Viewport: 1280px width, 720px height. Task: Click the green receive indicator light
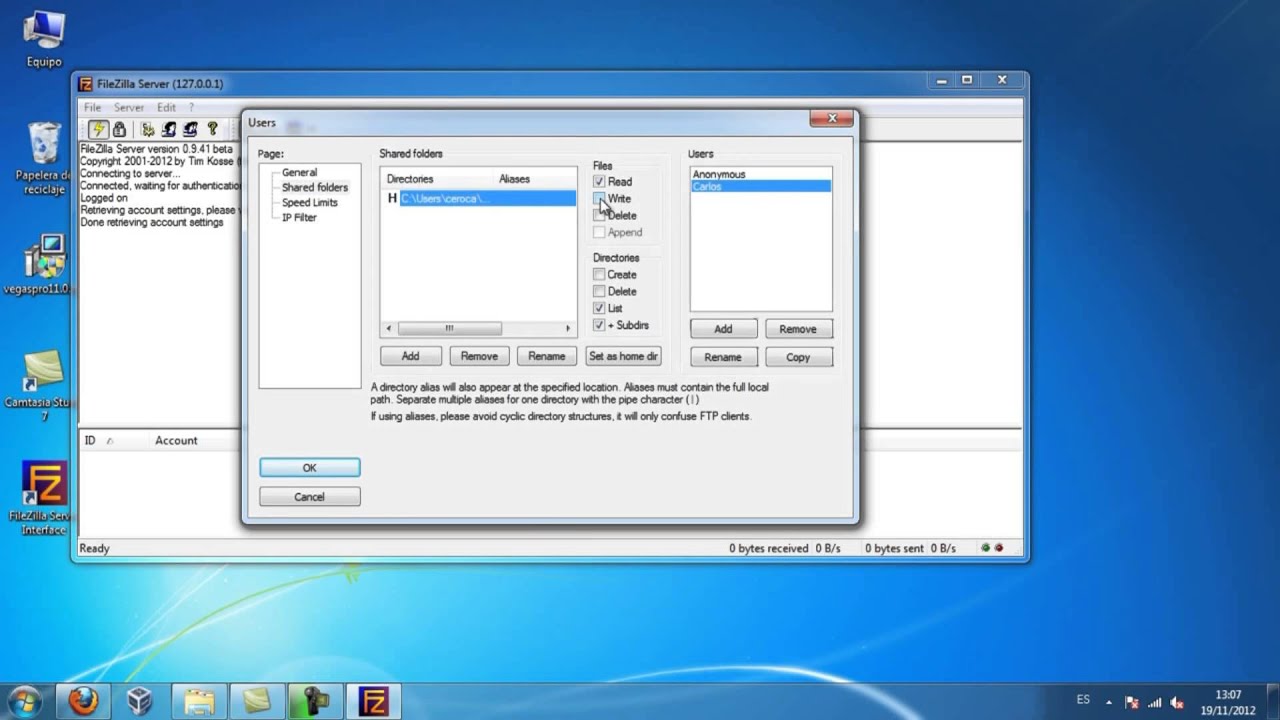(x=986, y=548)
